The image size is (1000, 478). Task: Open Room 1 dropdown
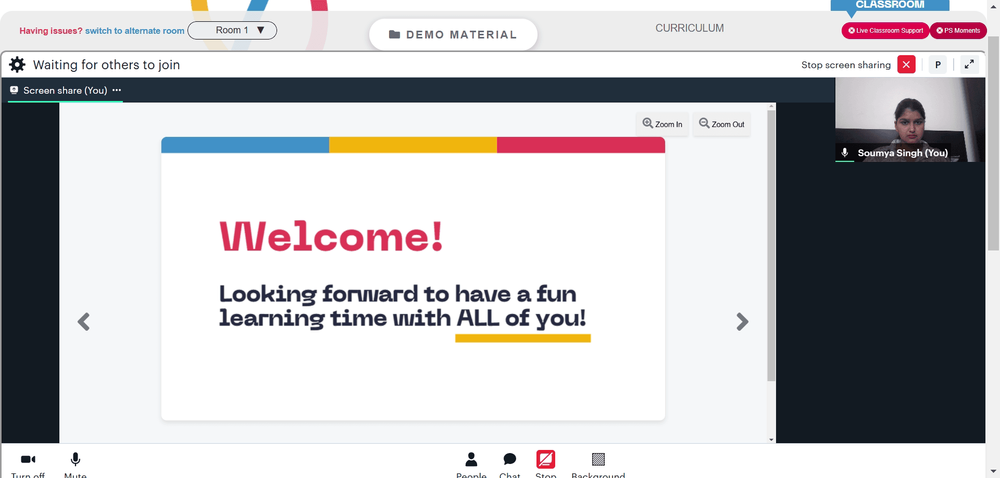point(232,30)
